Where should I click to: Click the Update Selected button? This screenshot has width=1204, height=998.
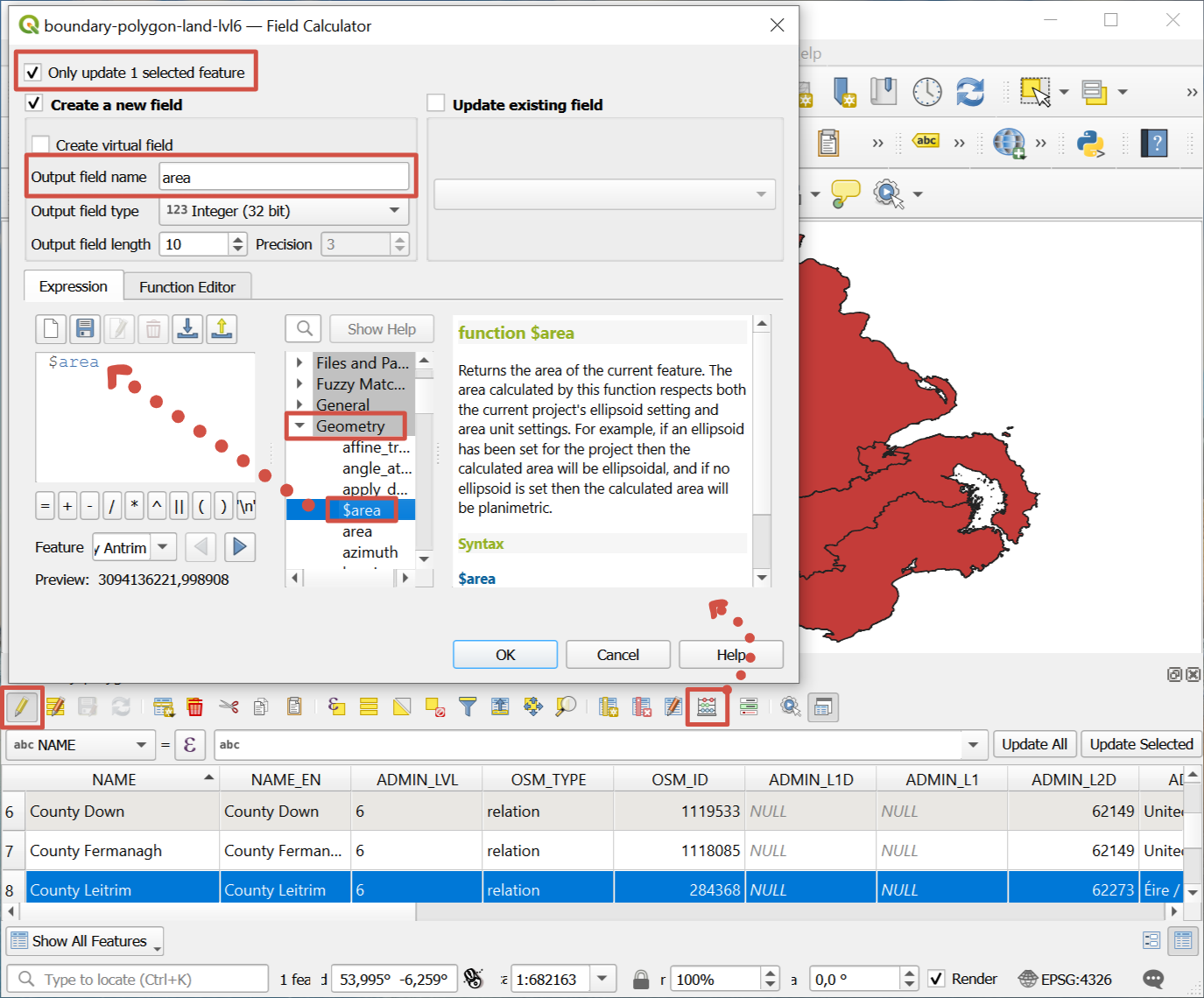click(x=1141, y=744)
